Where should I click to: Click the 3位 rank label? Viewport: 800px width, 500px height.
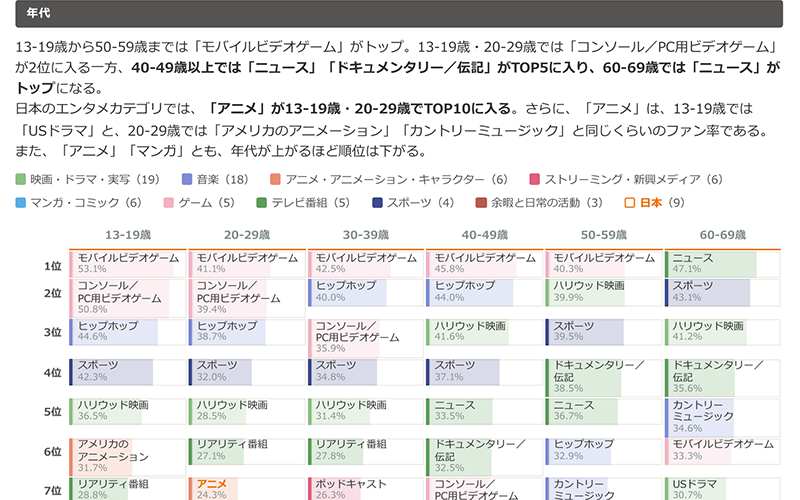53,332
